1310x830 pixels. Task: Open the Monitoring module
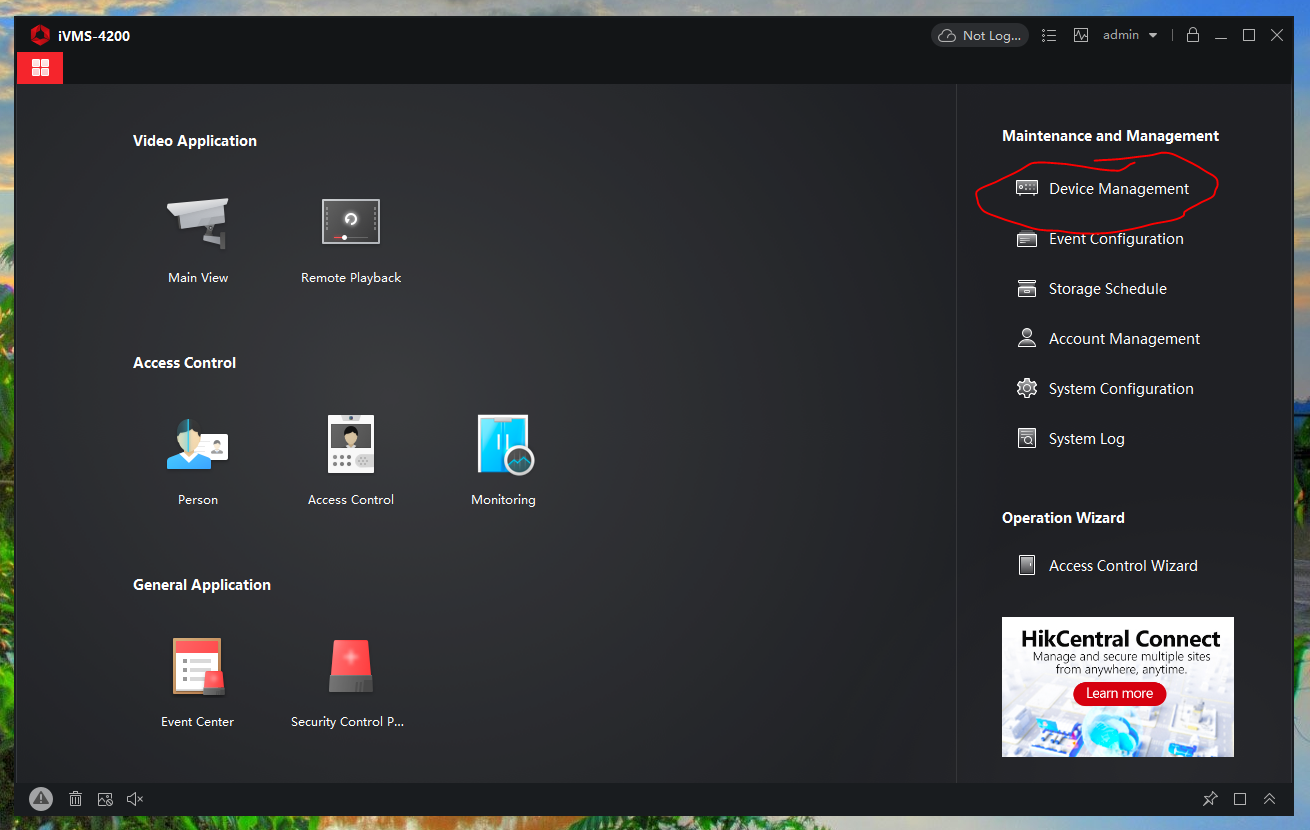504,444
